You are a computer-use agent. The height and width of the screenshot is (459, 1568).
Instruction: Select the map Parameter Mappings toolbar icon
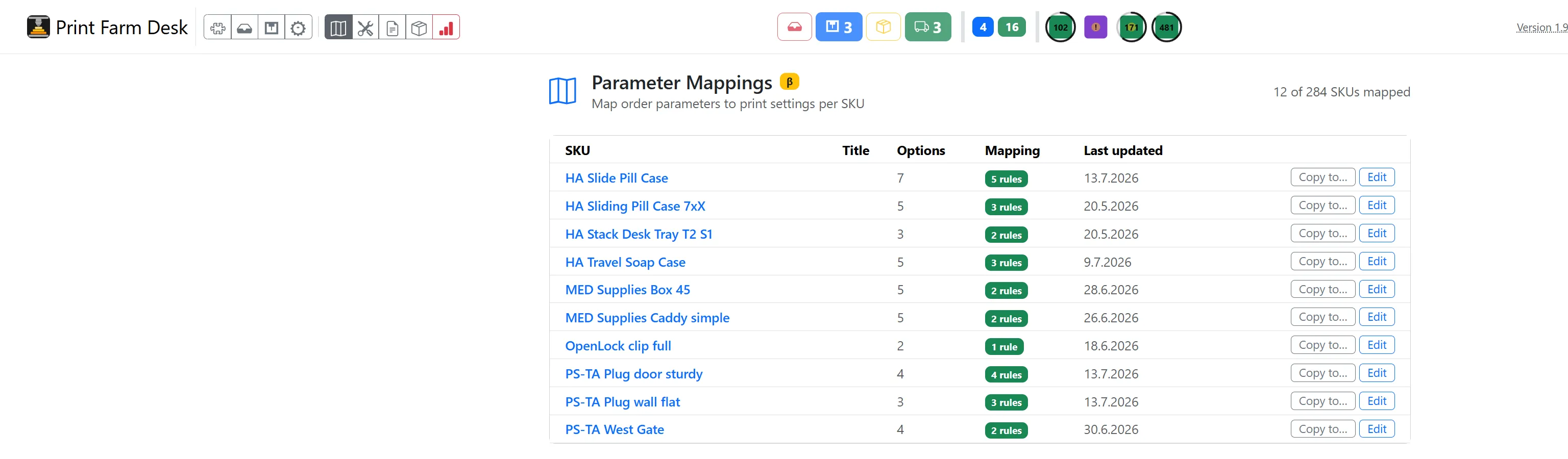(338, 28)
